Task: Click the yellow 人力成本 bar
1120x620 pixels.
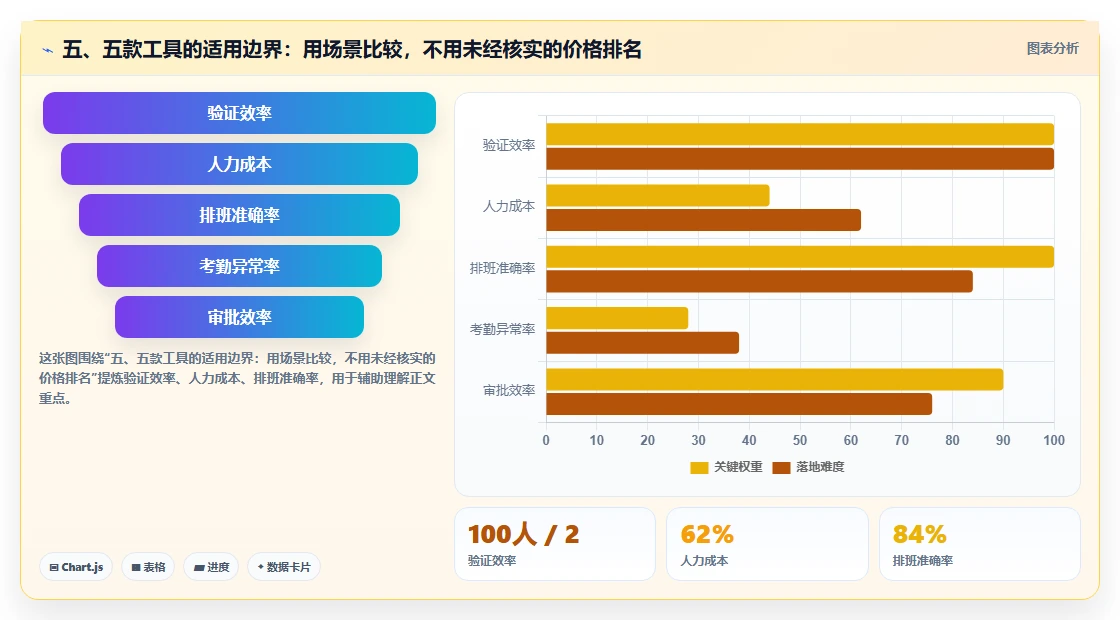Action: [658, 196]
